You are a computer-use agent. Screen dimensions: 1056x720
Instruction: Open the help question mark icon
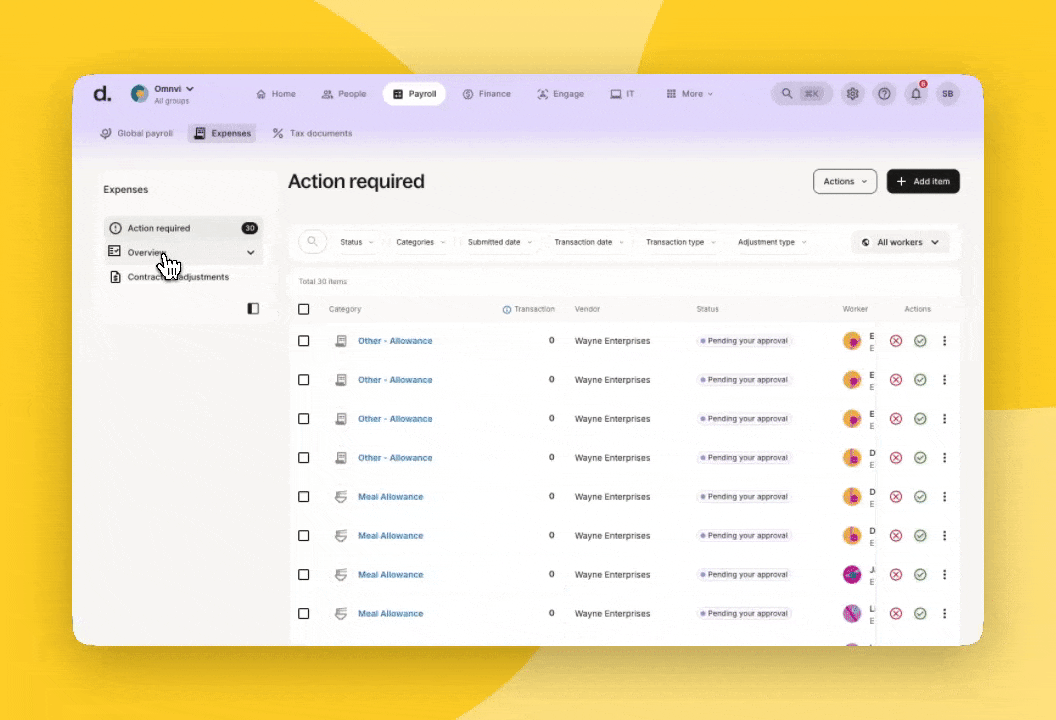(884, 94)
